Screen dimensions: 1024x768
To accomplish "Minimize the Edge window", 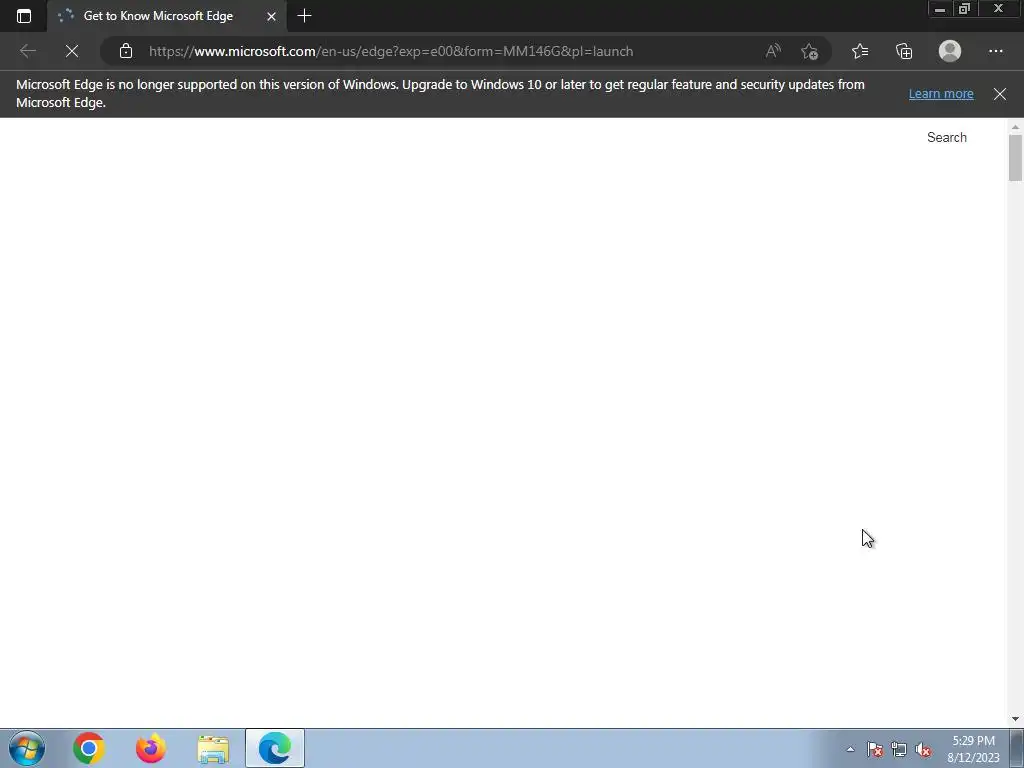I will click(x=940, y=8).
